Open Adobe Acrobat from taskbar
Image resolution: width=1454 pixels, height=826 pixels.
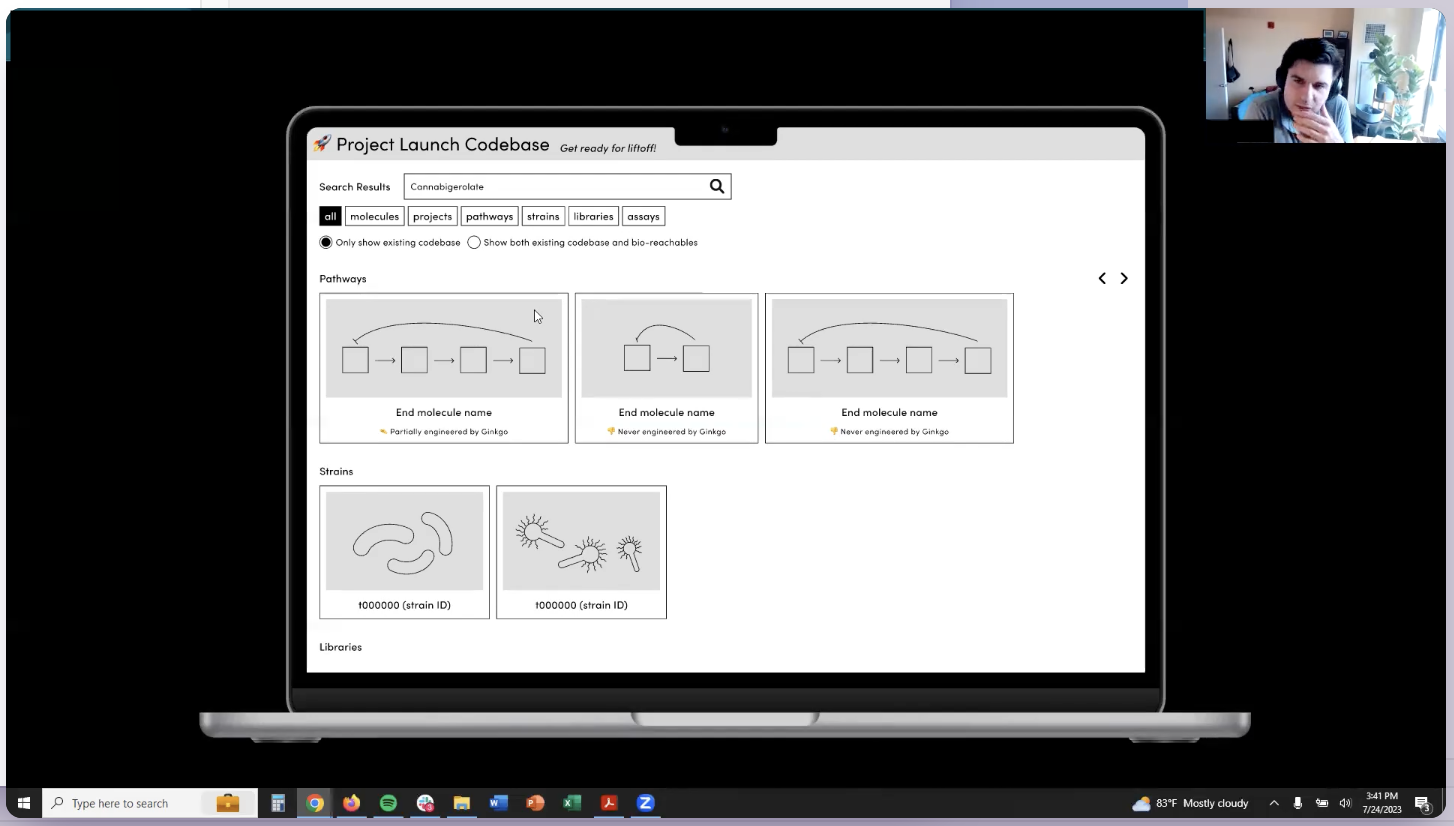point(609,803)
